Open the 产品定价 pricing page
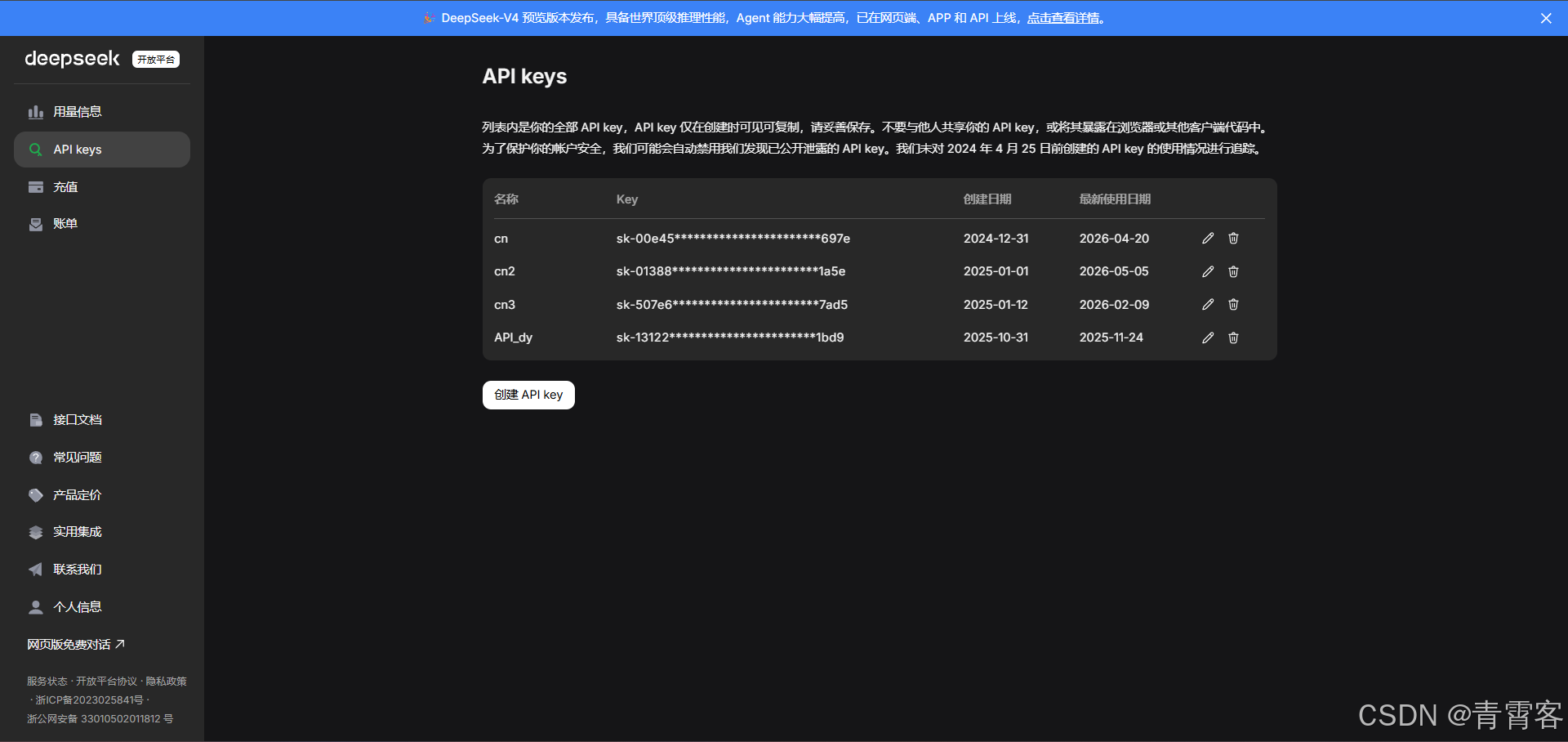1568x742 pixels. pyautogui.click(x=102, y=495)
